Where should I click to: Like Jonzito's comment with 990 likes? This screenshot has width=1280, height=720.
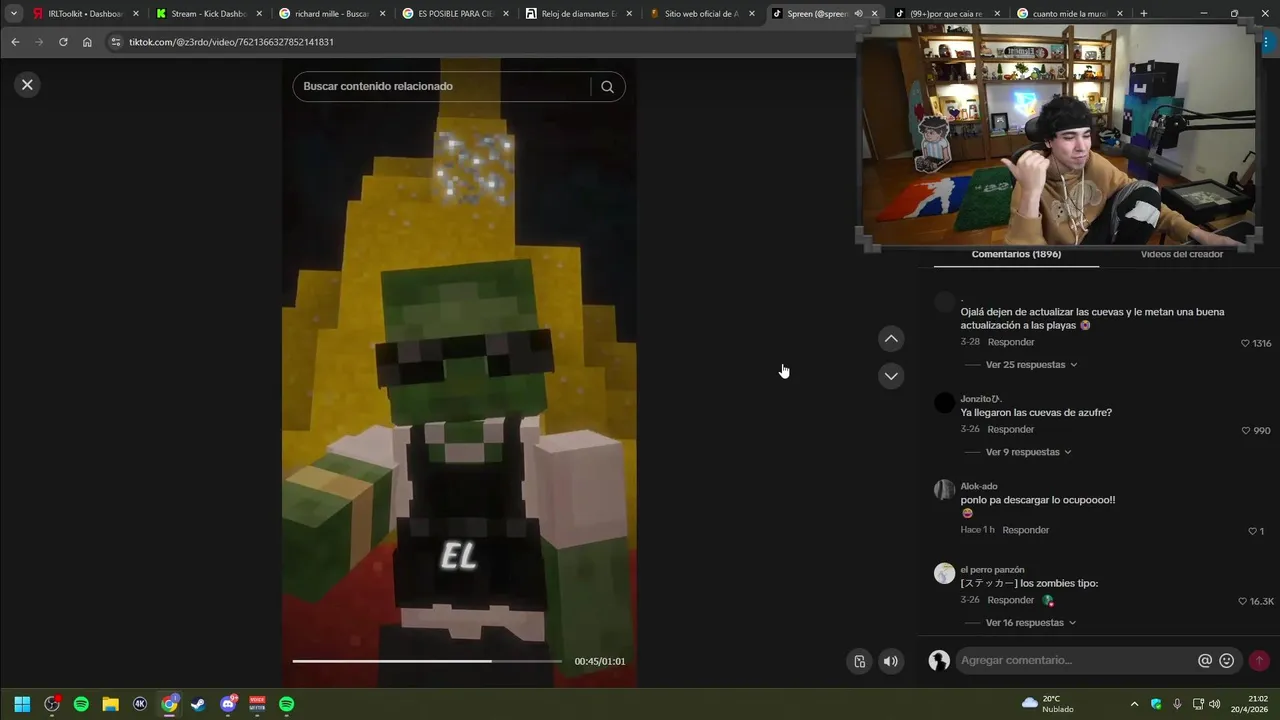(1256, 431)
